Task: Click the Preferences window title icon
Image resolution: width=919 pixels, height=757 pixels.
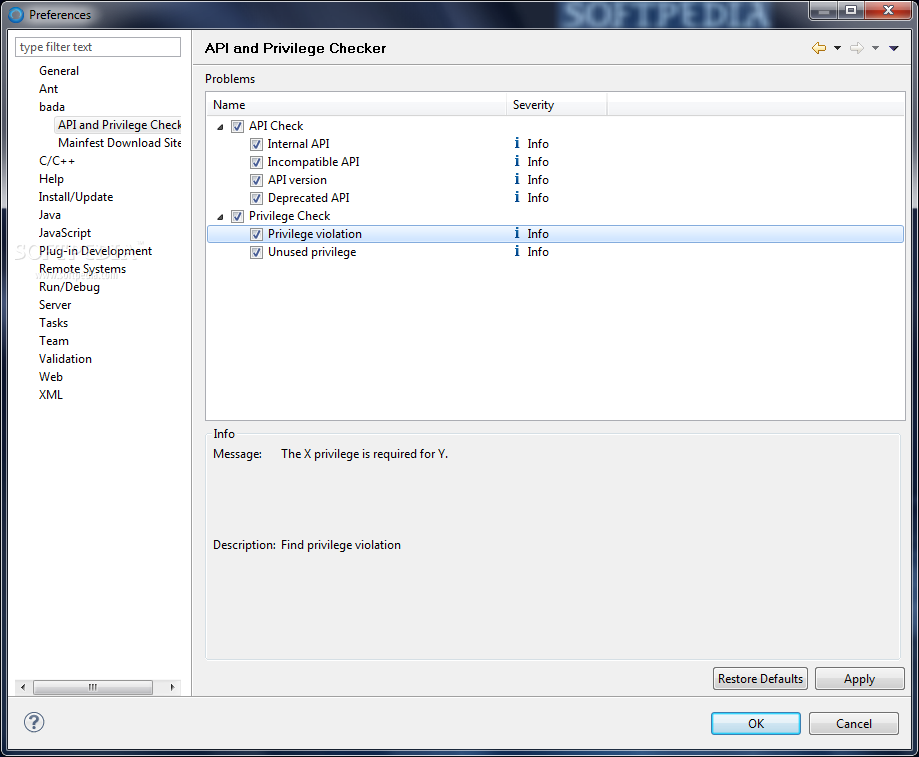Action: point(16,15)
